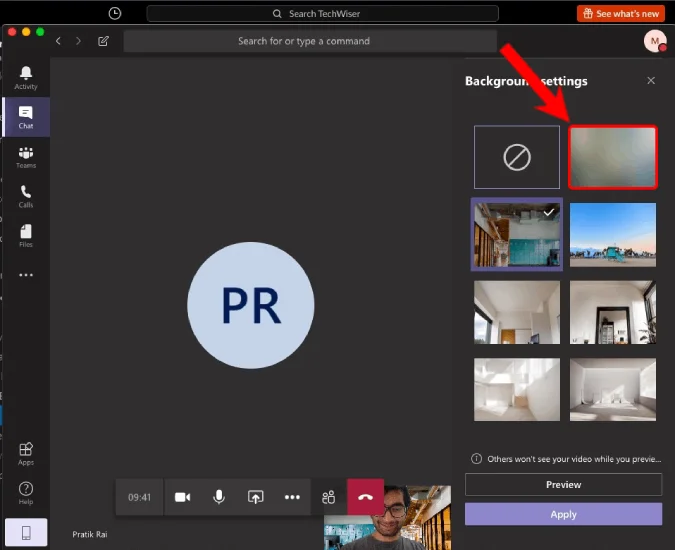Share your screen
Image resolution: width=675 pixels, height=550 pixels.
click(x=255, y=497)
